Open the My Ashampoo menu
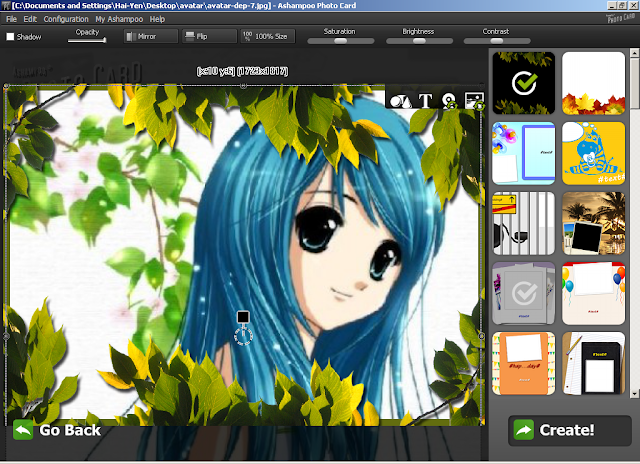The height and width of the screenshot is (464, 640). (119, 19)
